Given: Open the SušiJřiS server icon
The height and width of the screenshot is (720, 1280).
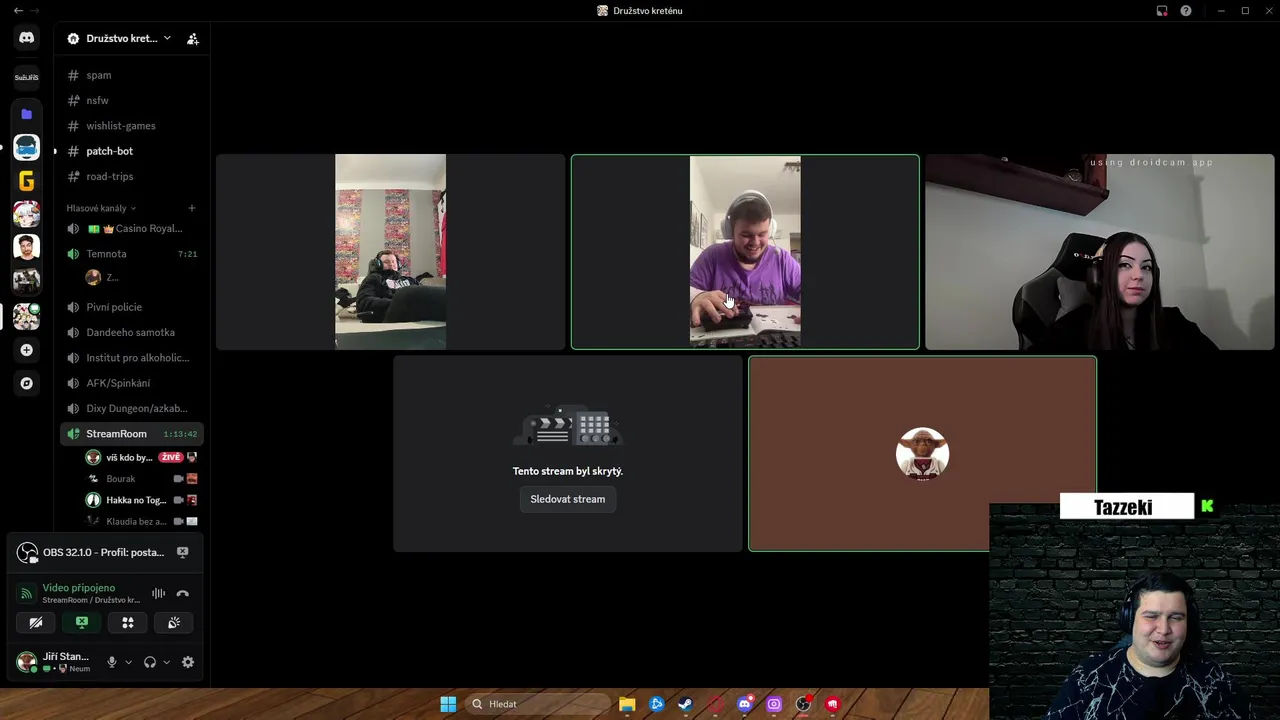Looking at the screenshot, I should (27, 77).
